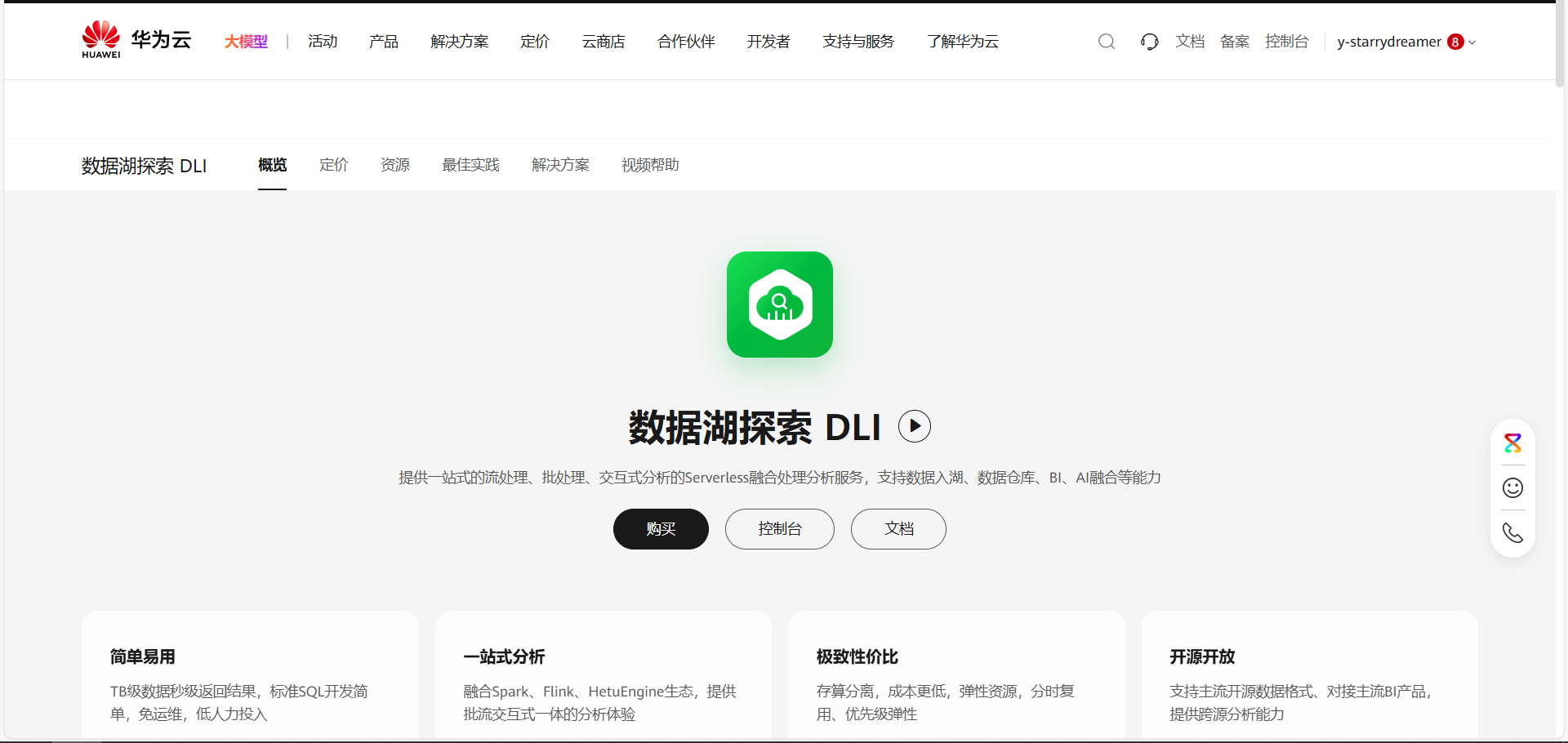Open the search magnifier icon
Screen dimensions: 1568x743
point(1107,42)
